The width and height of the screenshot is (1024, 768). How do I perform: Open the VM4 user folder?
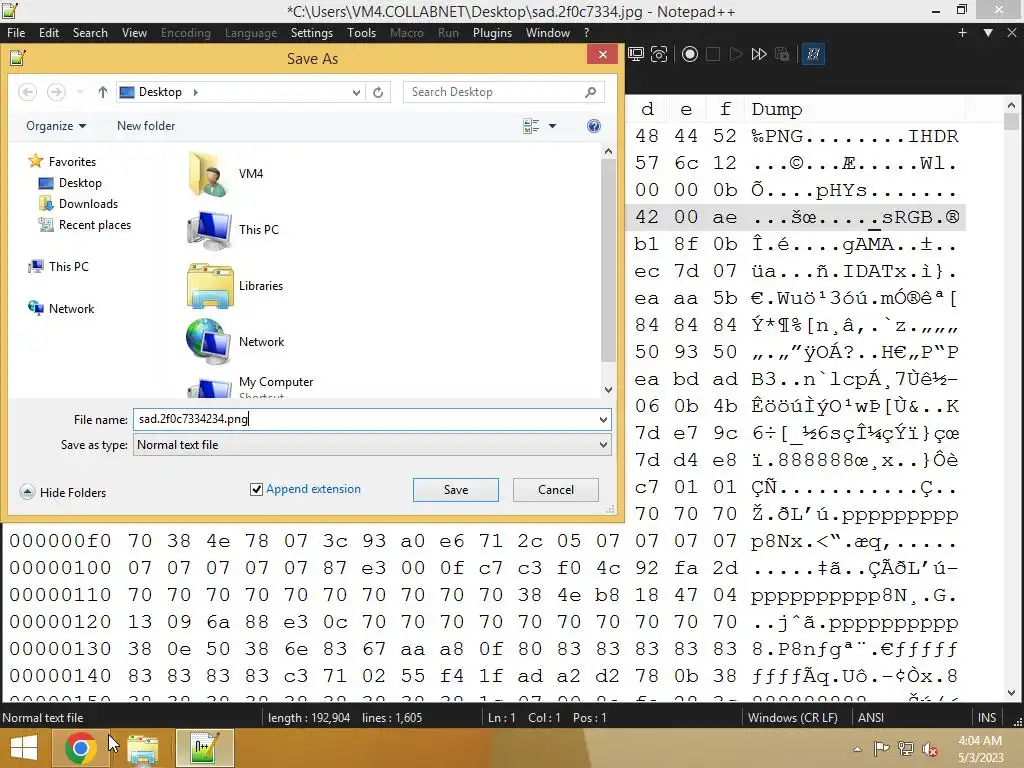tap(225, 174)
